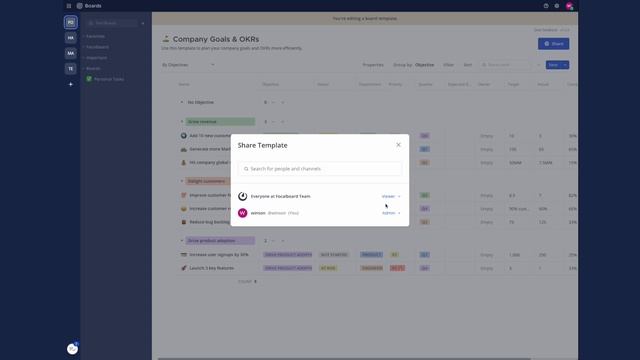The width and height of the screenshot is (640, 360).
Task: Select the TE team in sidebar
Action: point(71,69)
